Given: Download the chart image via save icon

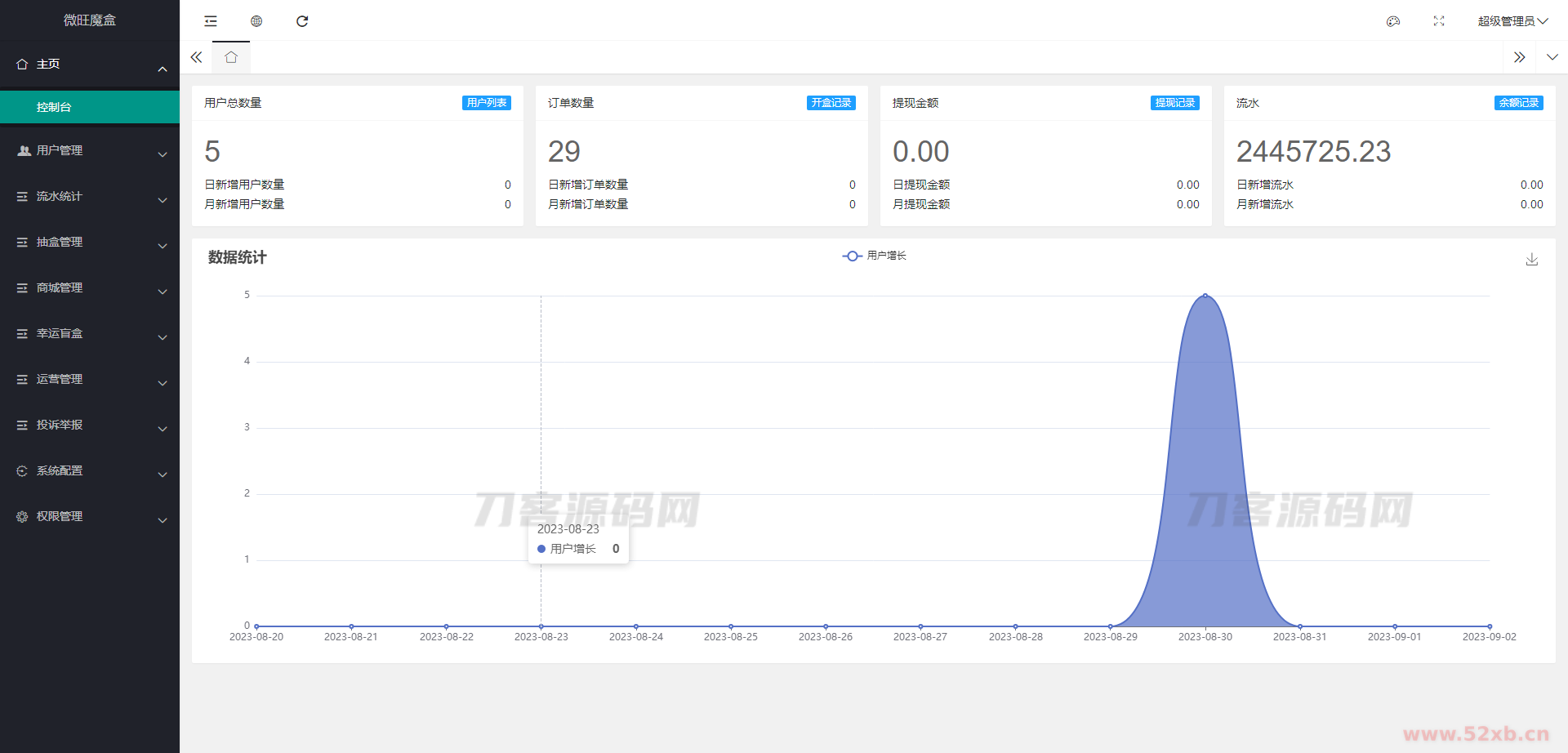Looking at the screenshot, I should pos(1532,260).
